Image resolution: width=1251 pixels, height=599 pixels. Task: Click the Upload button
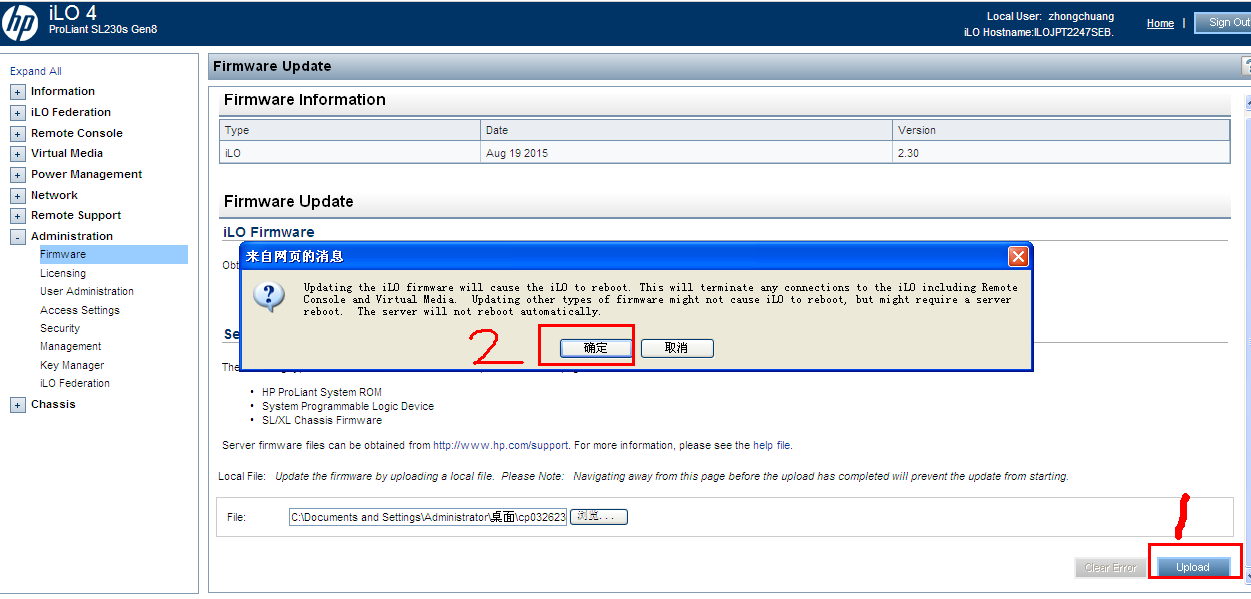coord(1192,567)
